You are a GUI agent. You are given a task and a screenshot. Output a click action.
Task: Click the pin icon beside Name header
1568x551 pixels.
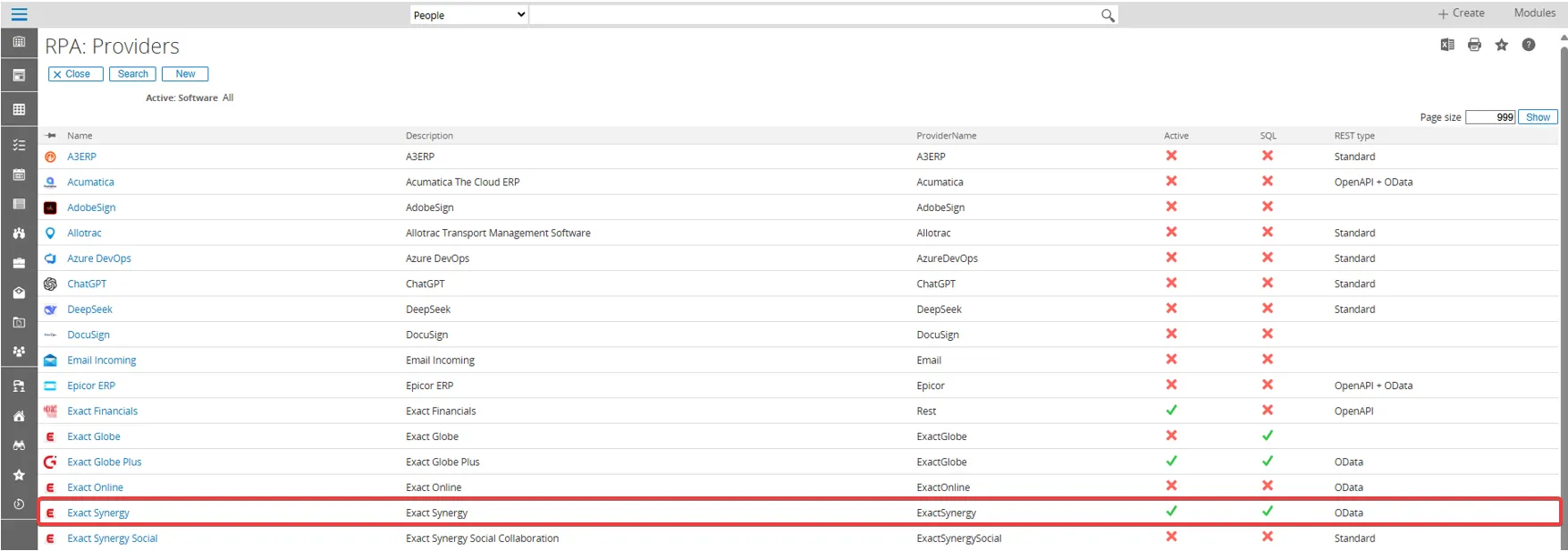tap(51, 136)
